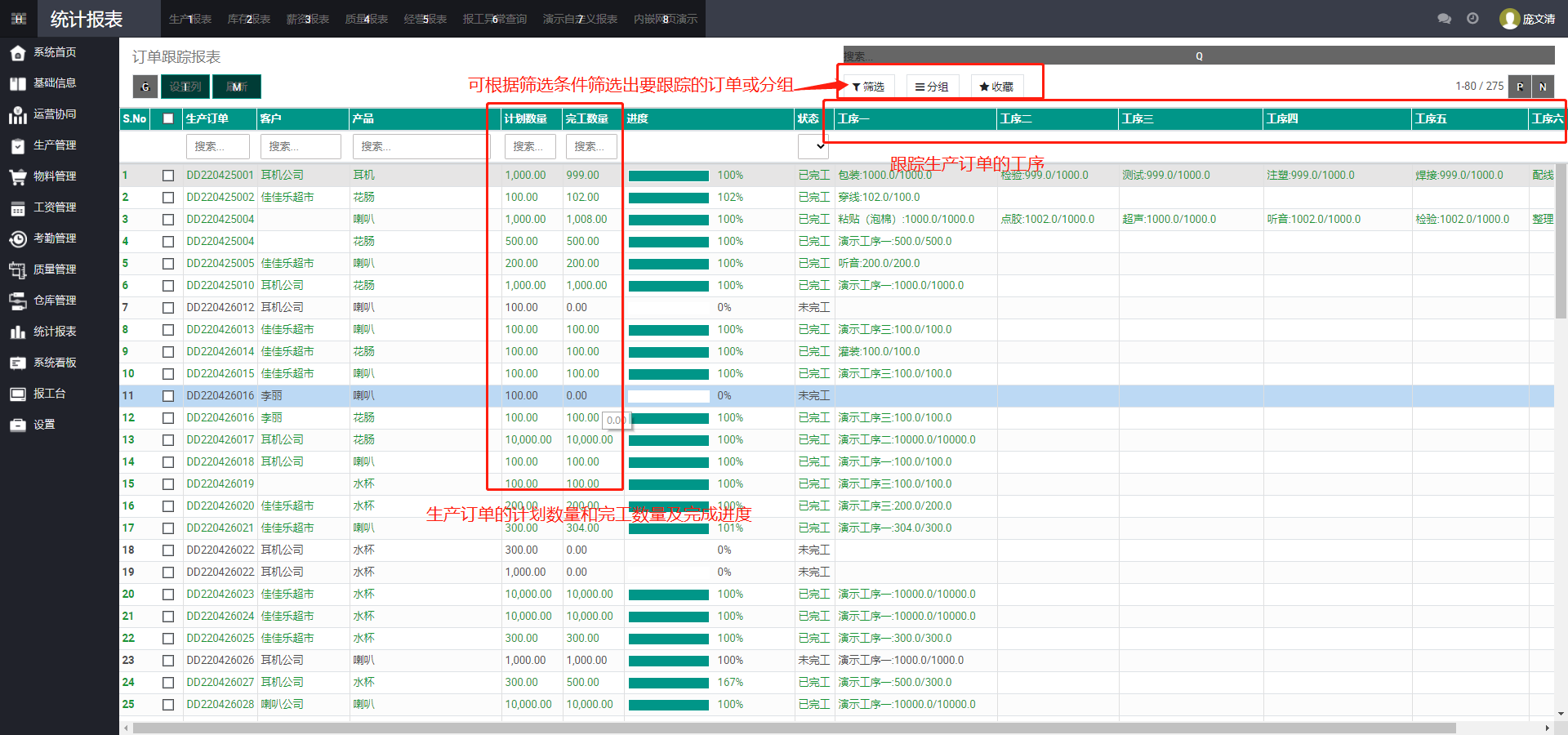Open the 仓库管理 warehouse icon
This screenshot has height=735, width=1568.
click(x=18, y=301)
